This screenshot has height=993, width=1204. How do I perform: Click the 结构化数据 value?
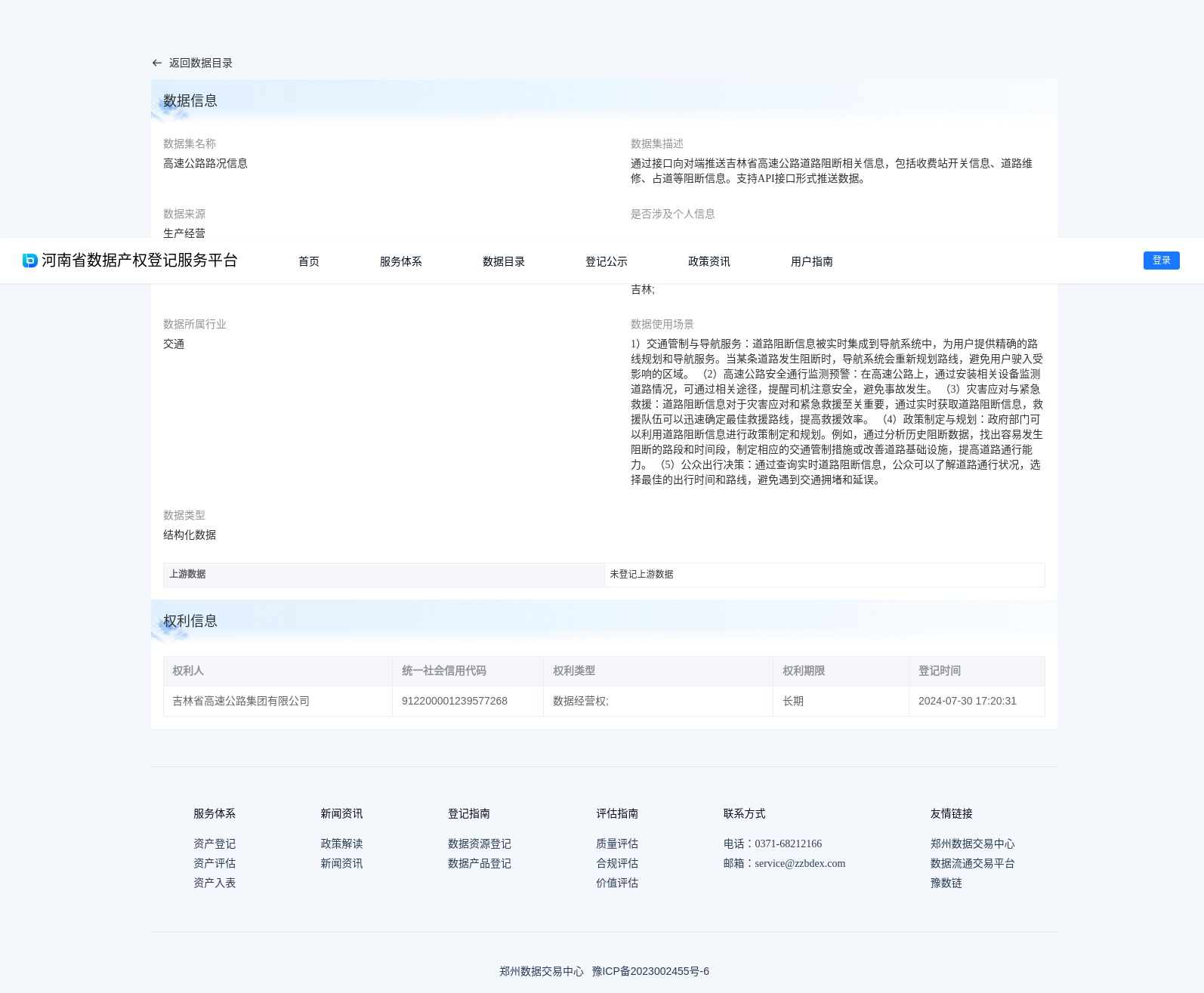point(190,535)
